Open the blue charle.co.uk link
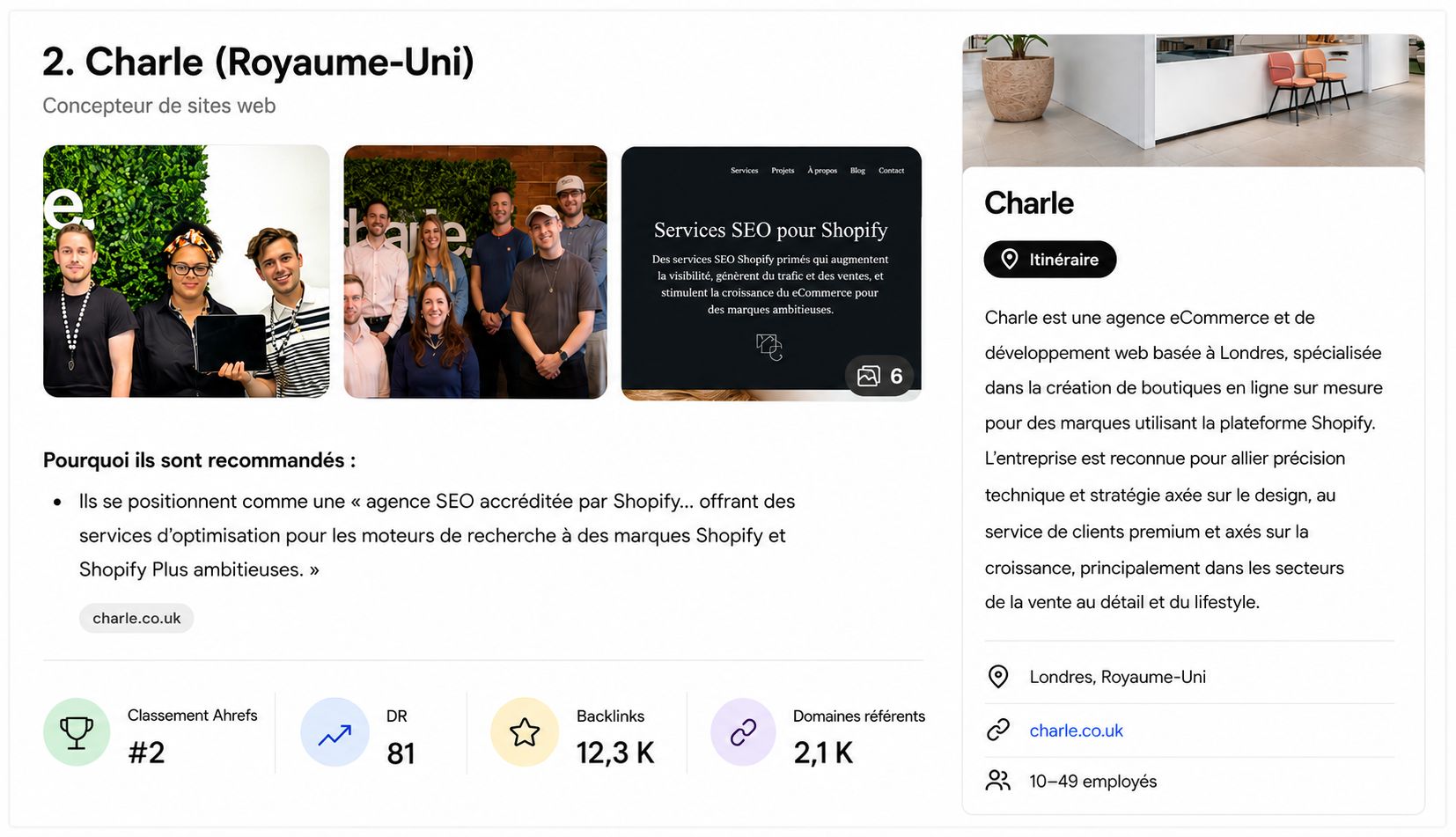This screenshot has height=837, width=1456. tap(1076, 731)
